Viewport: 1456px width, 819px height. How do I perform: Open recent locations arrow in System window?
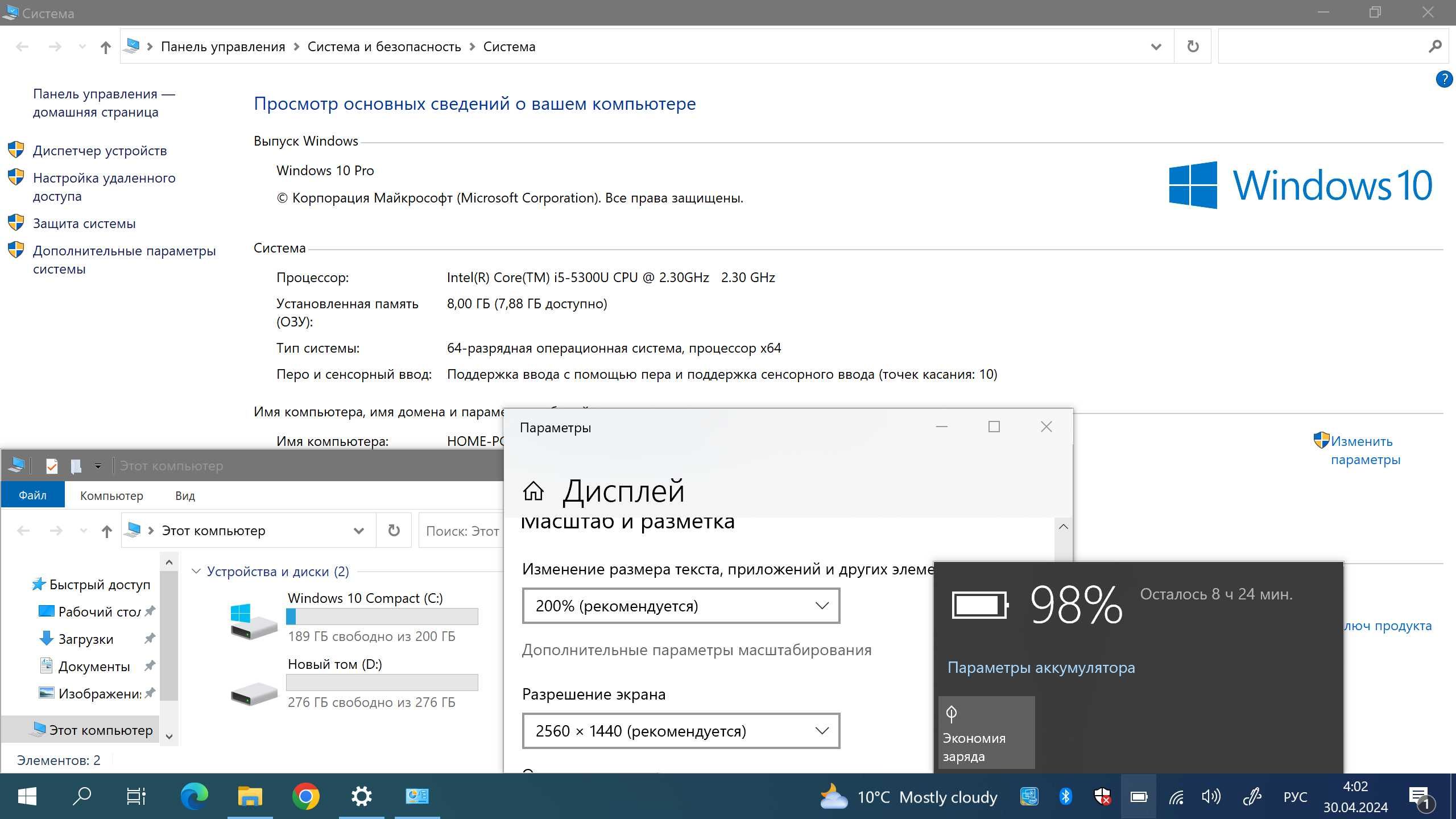pos(82,47)
